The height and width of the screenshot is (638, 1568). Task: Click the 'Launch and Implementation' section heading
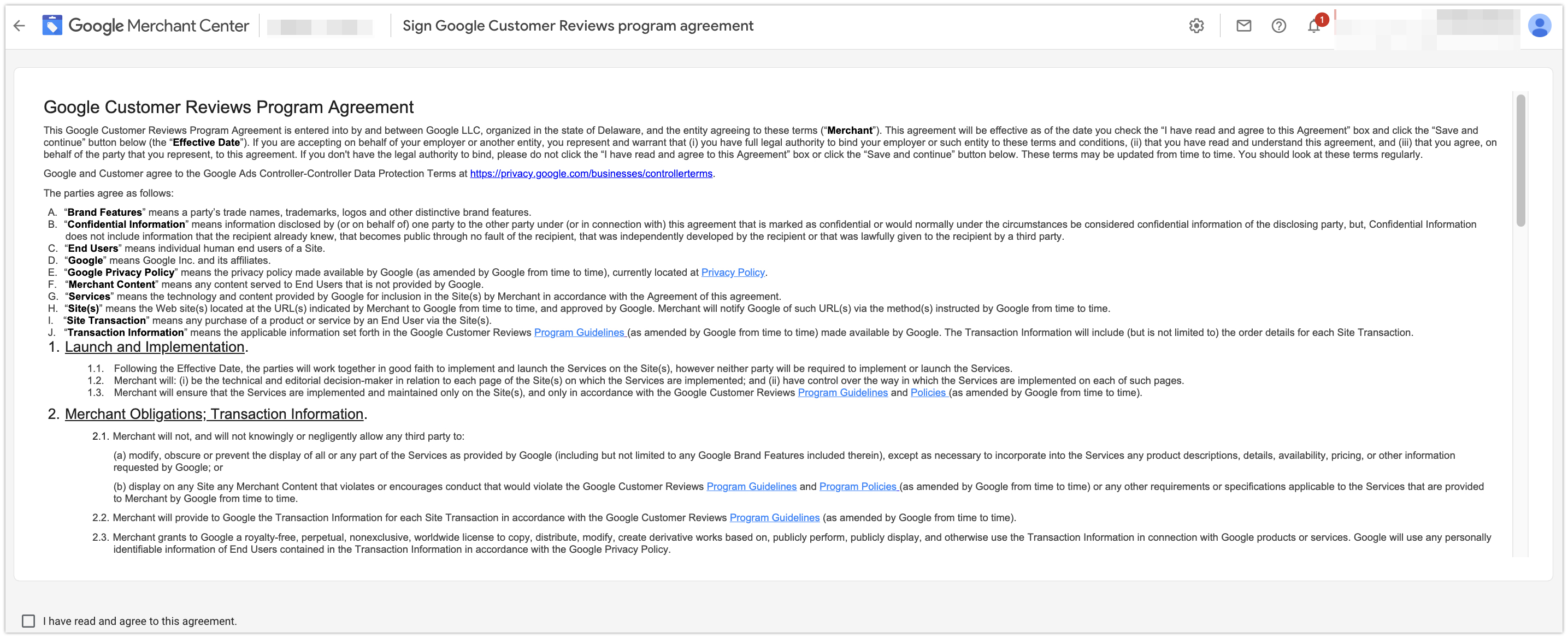(x=155, y=346)
